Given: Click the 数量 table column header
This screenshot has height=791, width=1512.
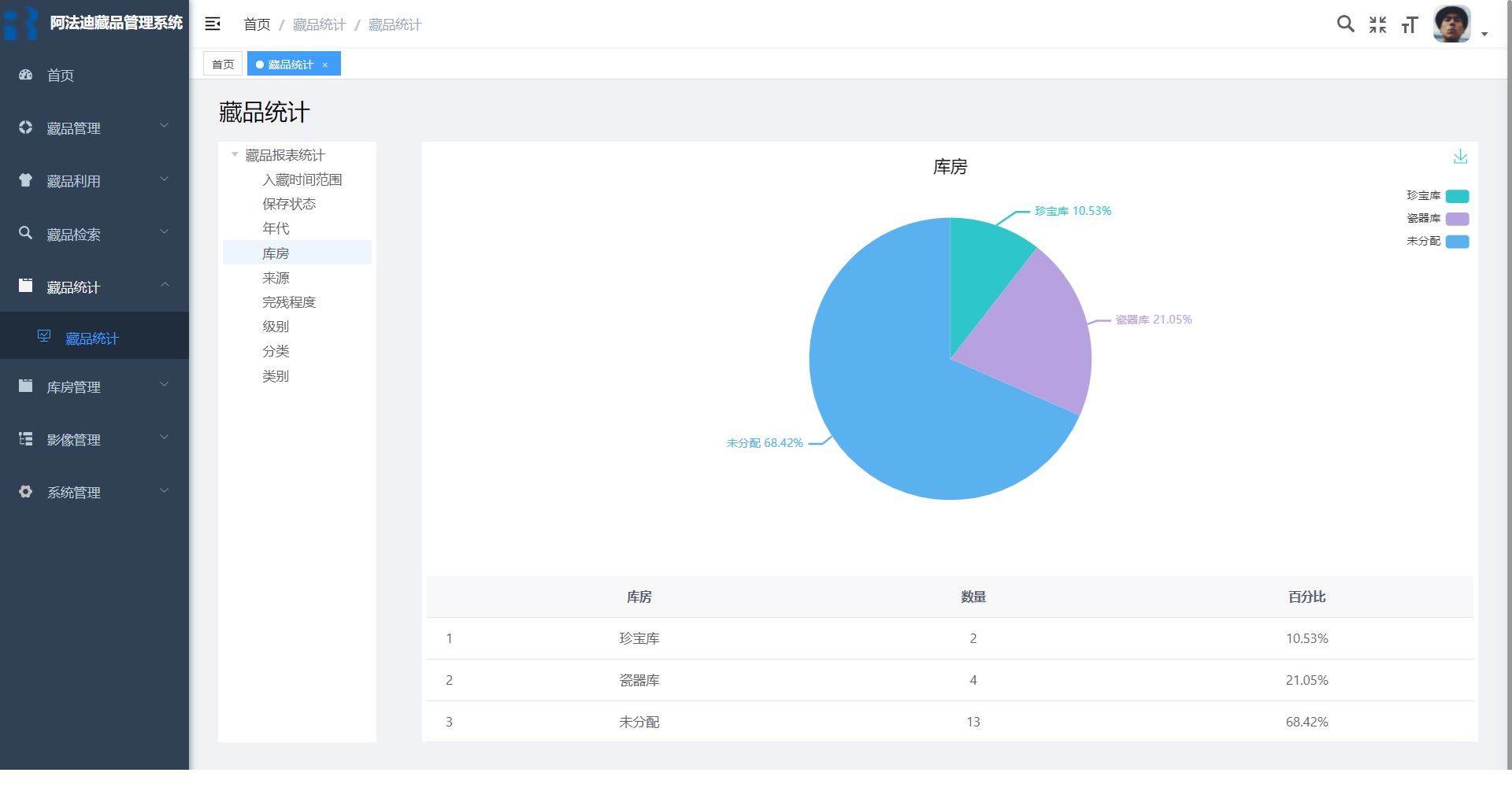Looking at the screenshot, I should pos(973,597).
